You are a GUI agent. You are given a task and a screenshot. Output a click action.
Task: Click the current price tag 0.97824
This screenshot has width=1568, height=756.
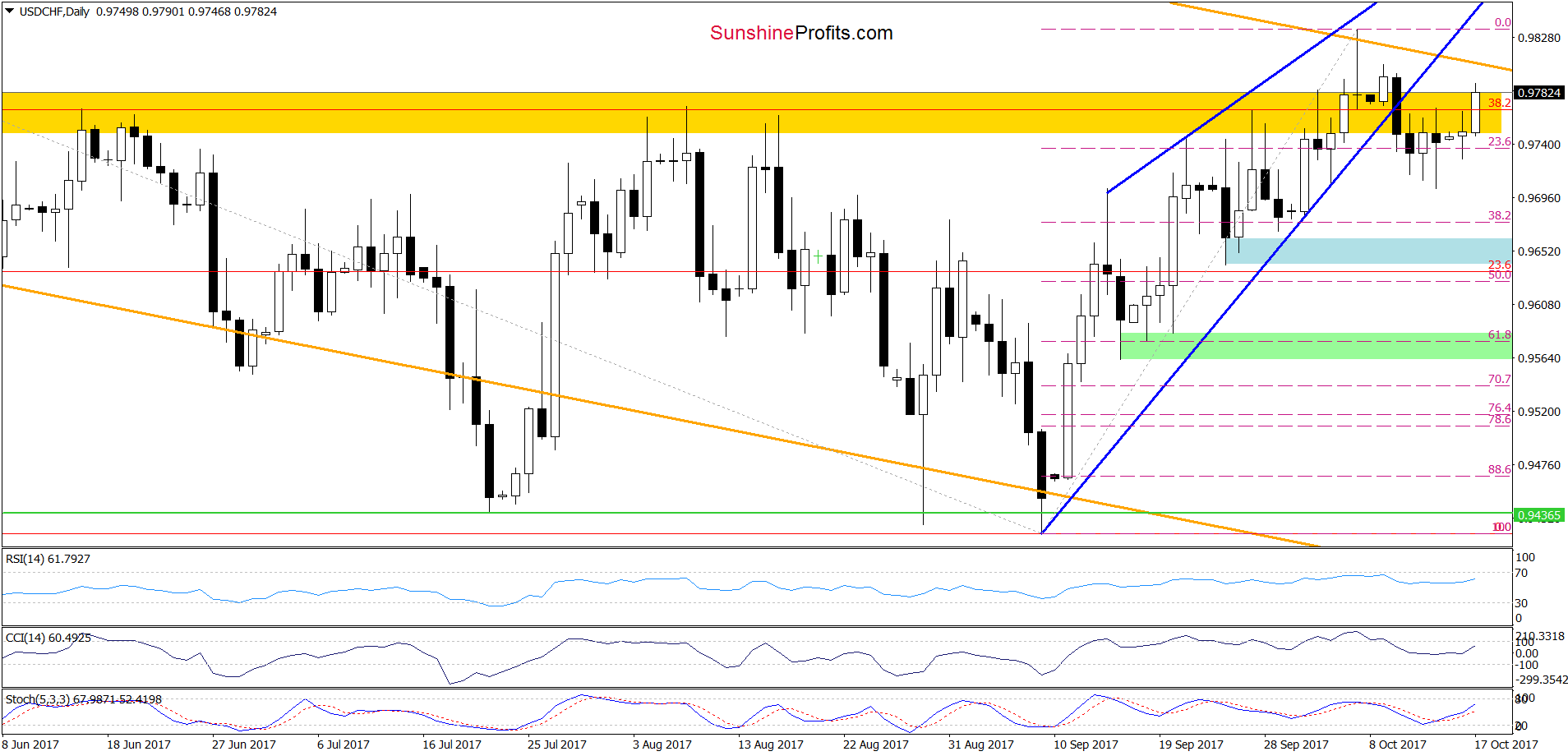1538,93
